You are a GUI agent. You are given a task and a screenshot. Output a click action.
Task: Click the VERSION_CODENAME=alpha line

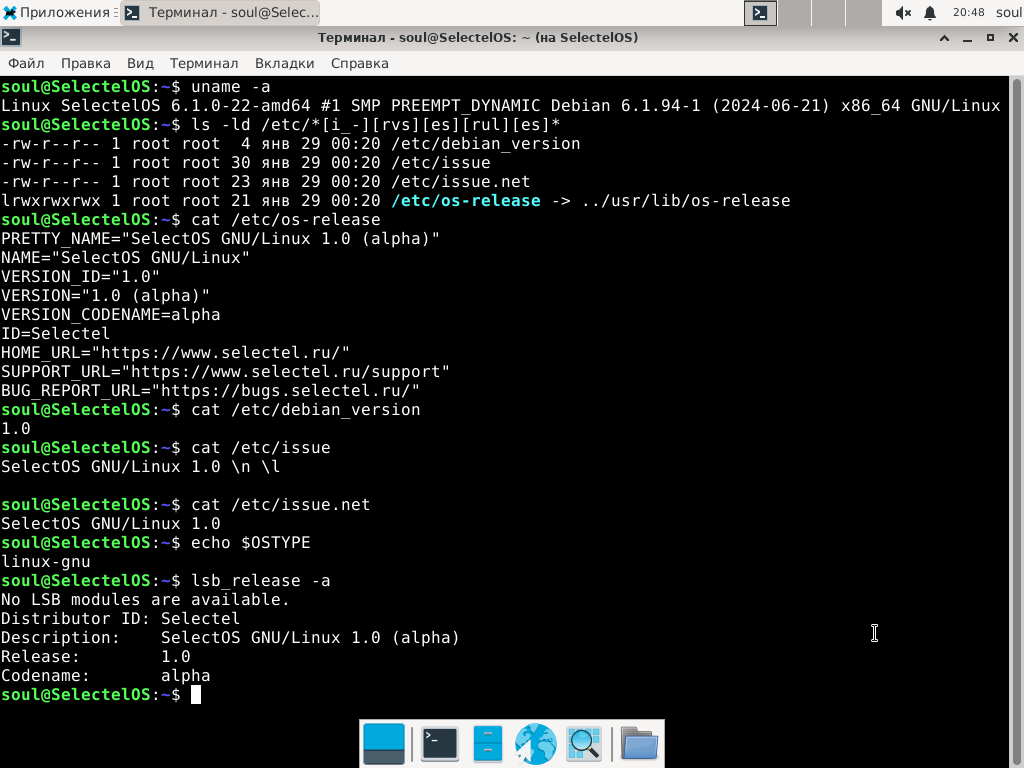(x=110, y=315)
